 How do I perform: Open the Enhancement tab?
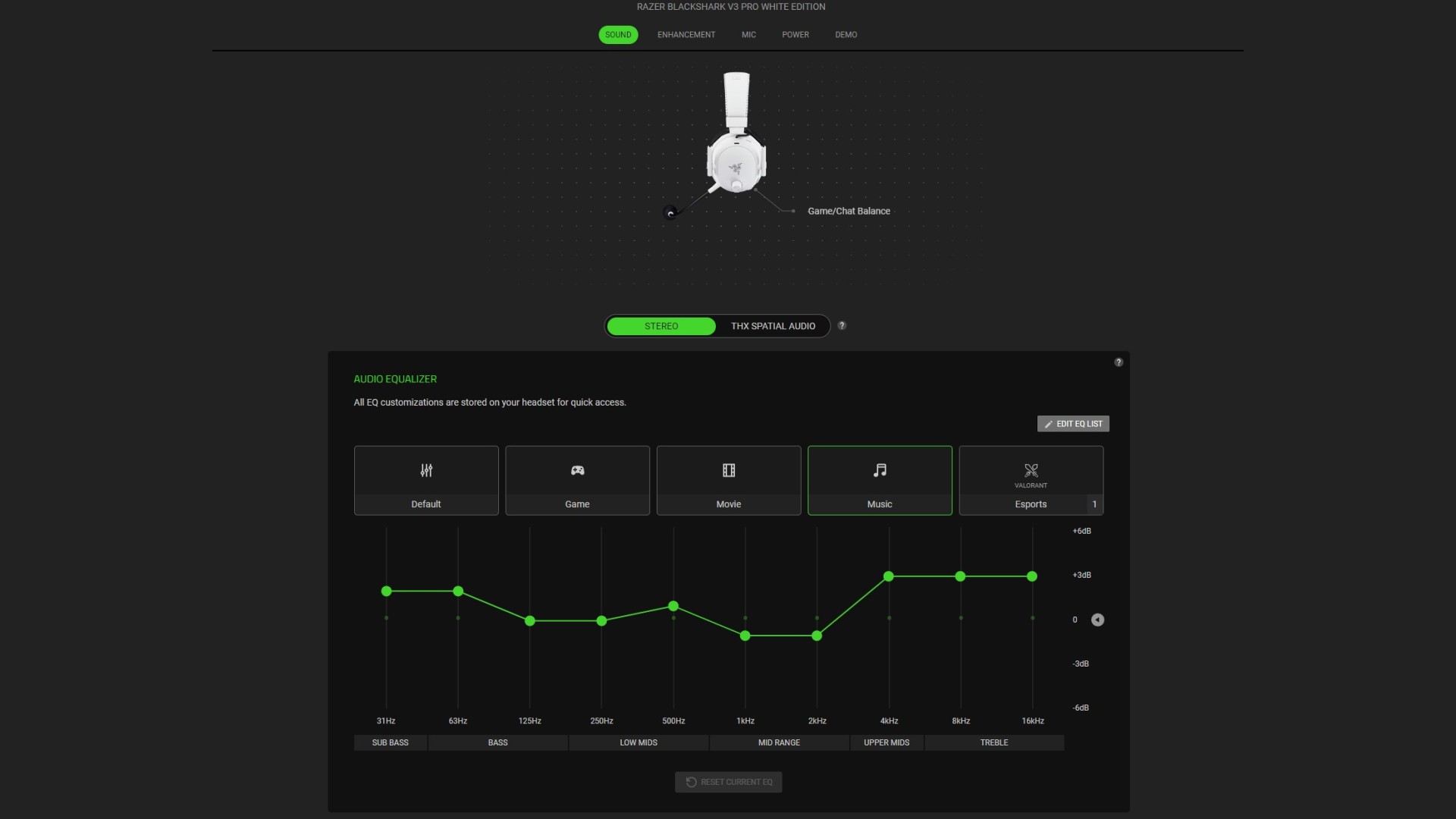[686, 35]
